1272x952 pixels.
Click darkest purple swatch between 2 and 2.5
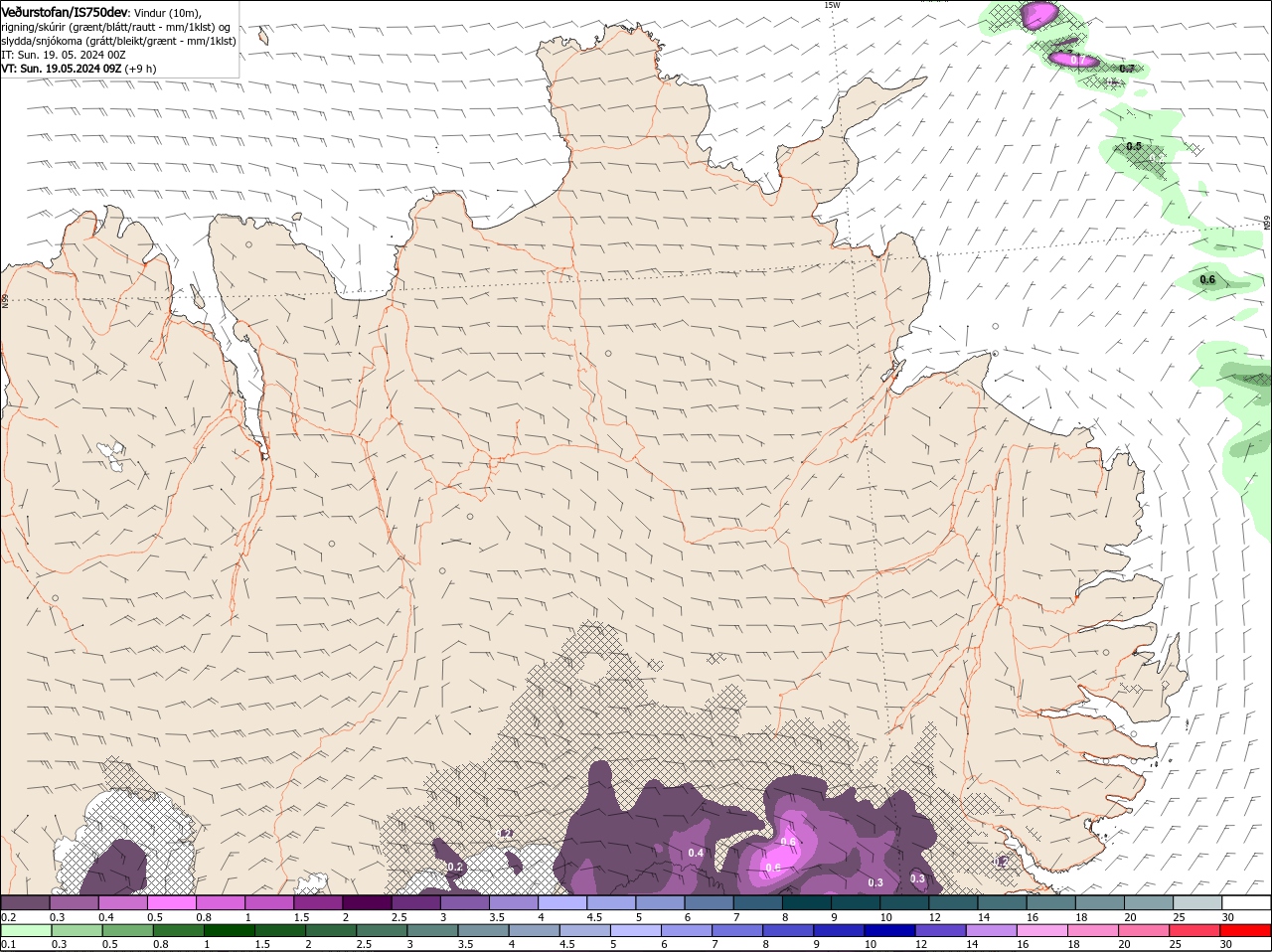(367, 902)
